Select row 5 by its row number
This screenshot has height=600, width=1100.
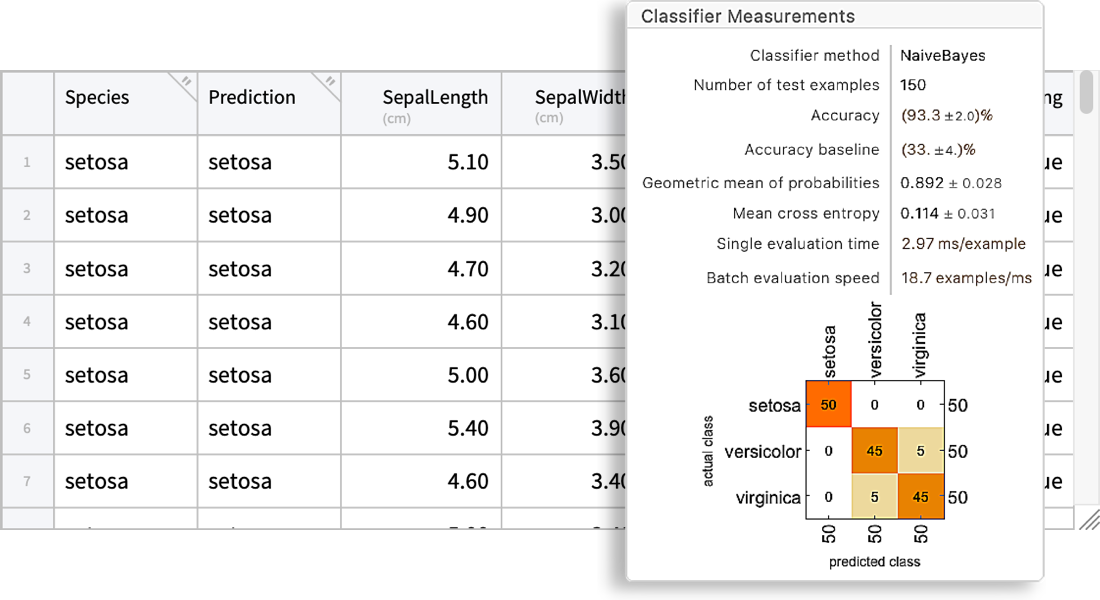pyautogui.click(x=27, y=375)
